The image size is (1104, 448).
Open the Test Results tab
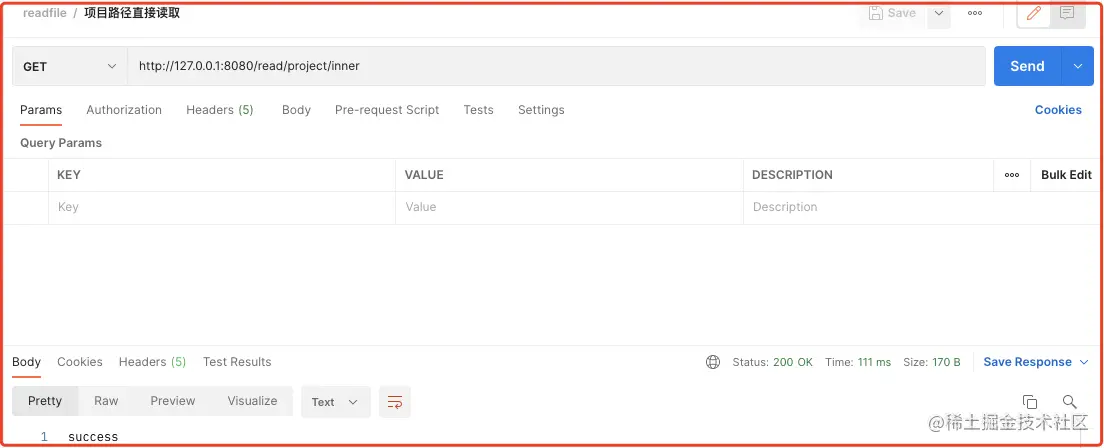pos(237,362)
